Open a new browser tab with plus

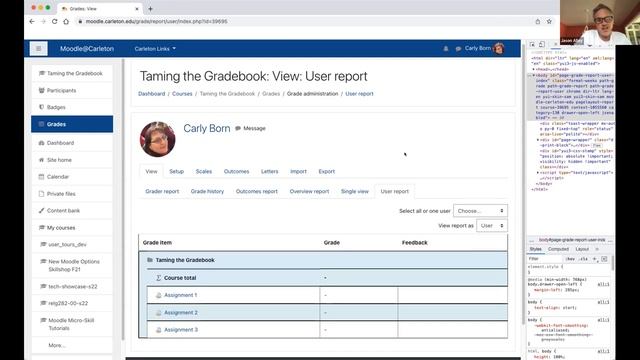click(x=150, y=9)
